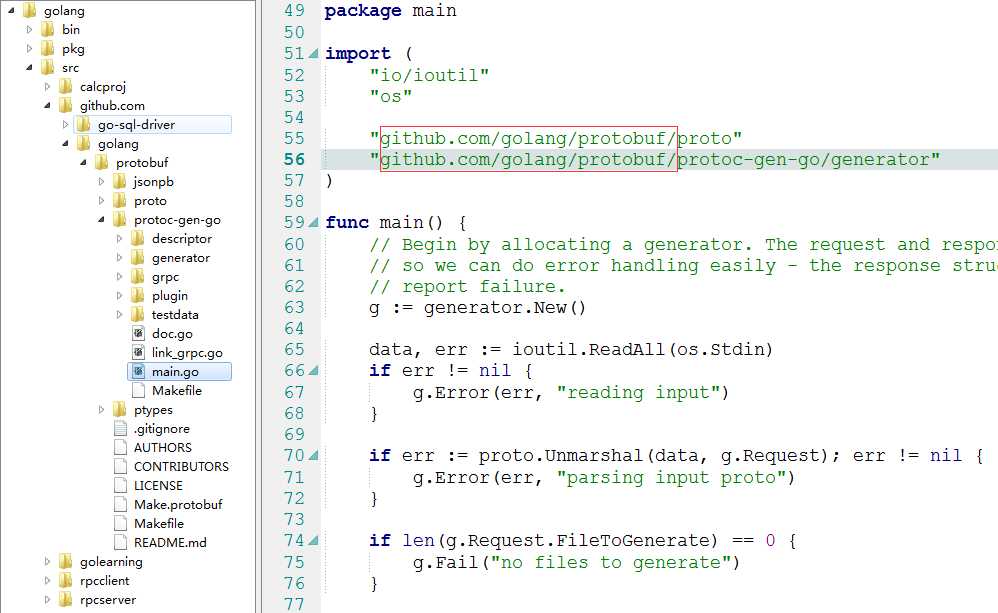998x613 pixels.
Task: Select the main.go tree item
Action: pos(180,372)
